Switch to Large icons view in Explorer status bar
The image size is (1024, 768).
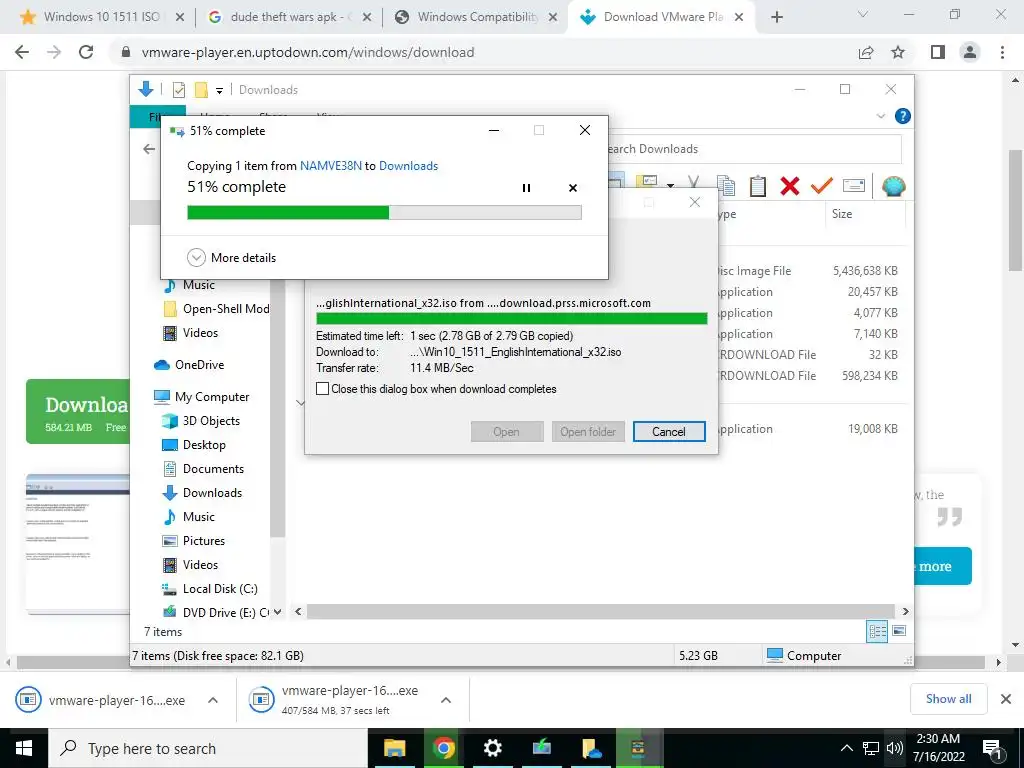[x=899, y=631]
